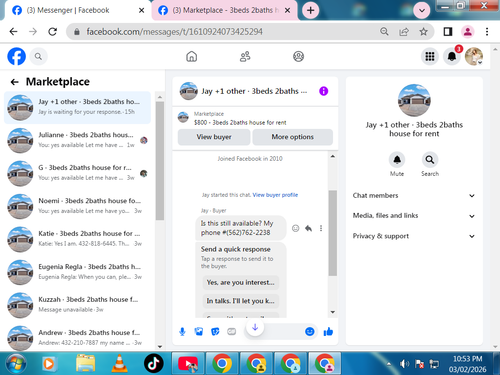Image resolution: width=500 pixels, height=375 pixels.
Task: Open the Friends icon in top navigation
Action: (x=245, y=56)
